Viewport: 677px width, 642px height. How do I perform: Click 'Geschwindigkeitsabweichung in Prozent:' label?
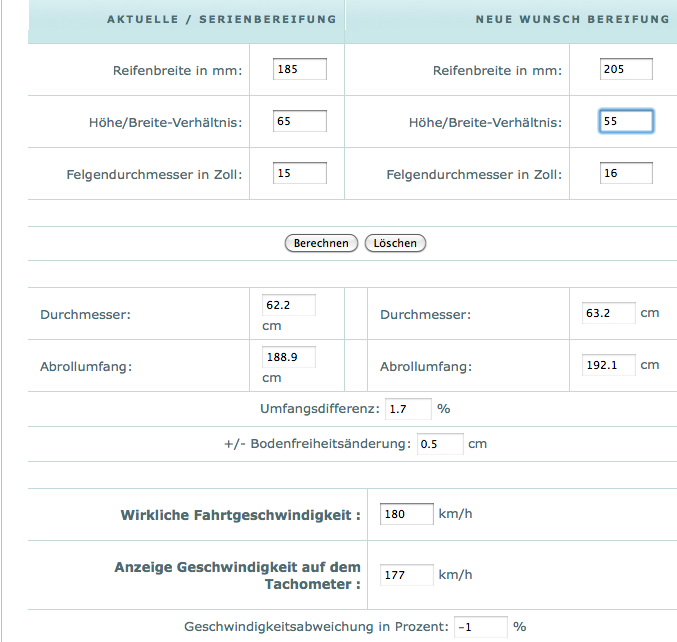coord(316,627)
